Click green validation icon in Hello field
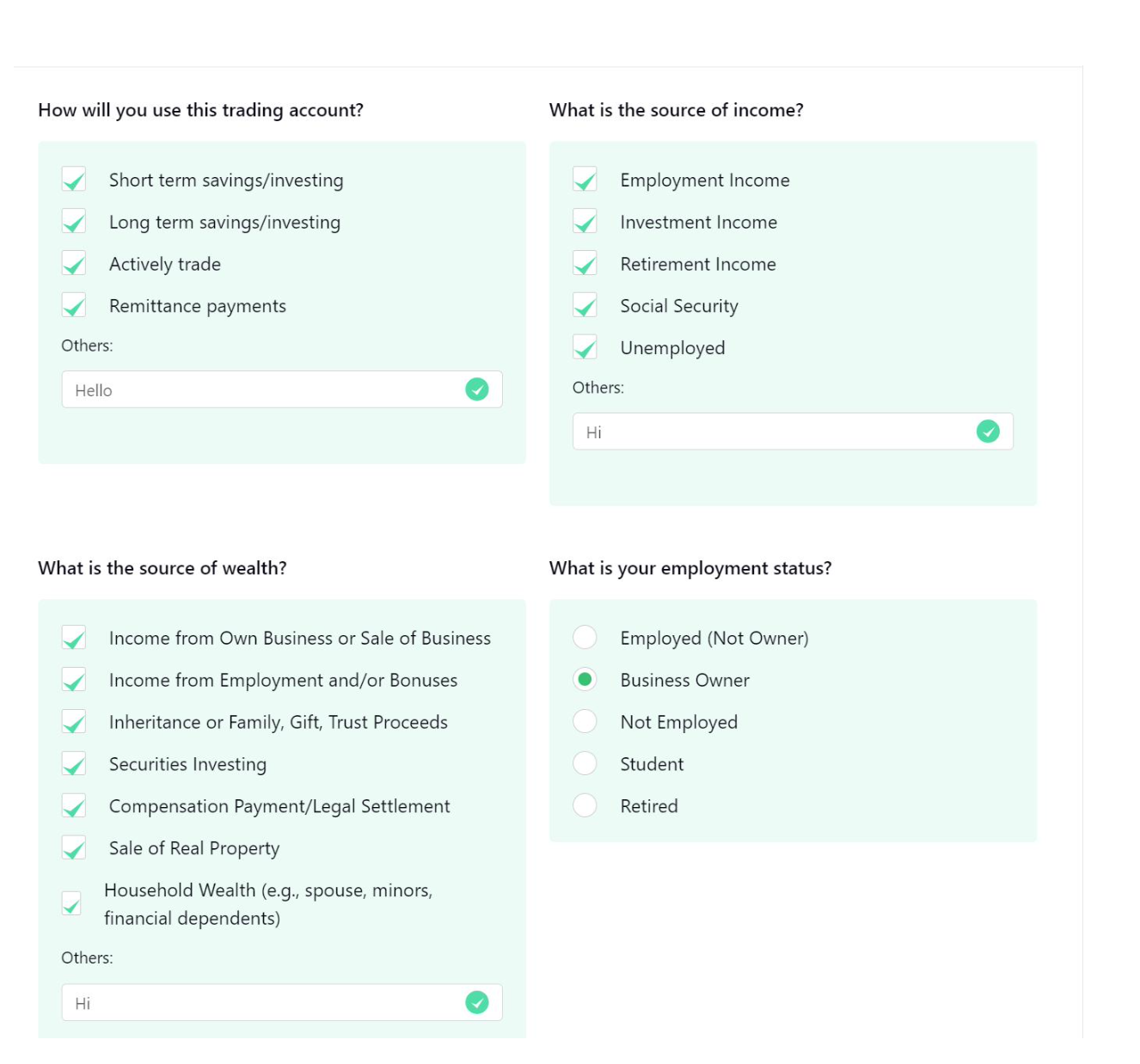The image size is (1140, 1064). click(476, 389)
